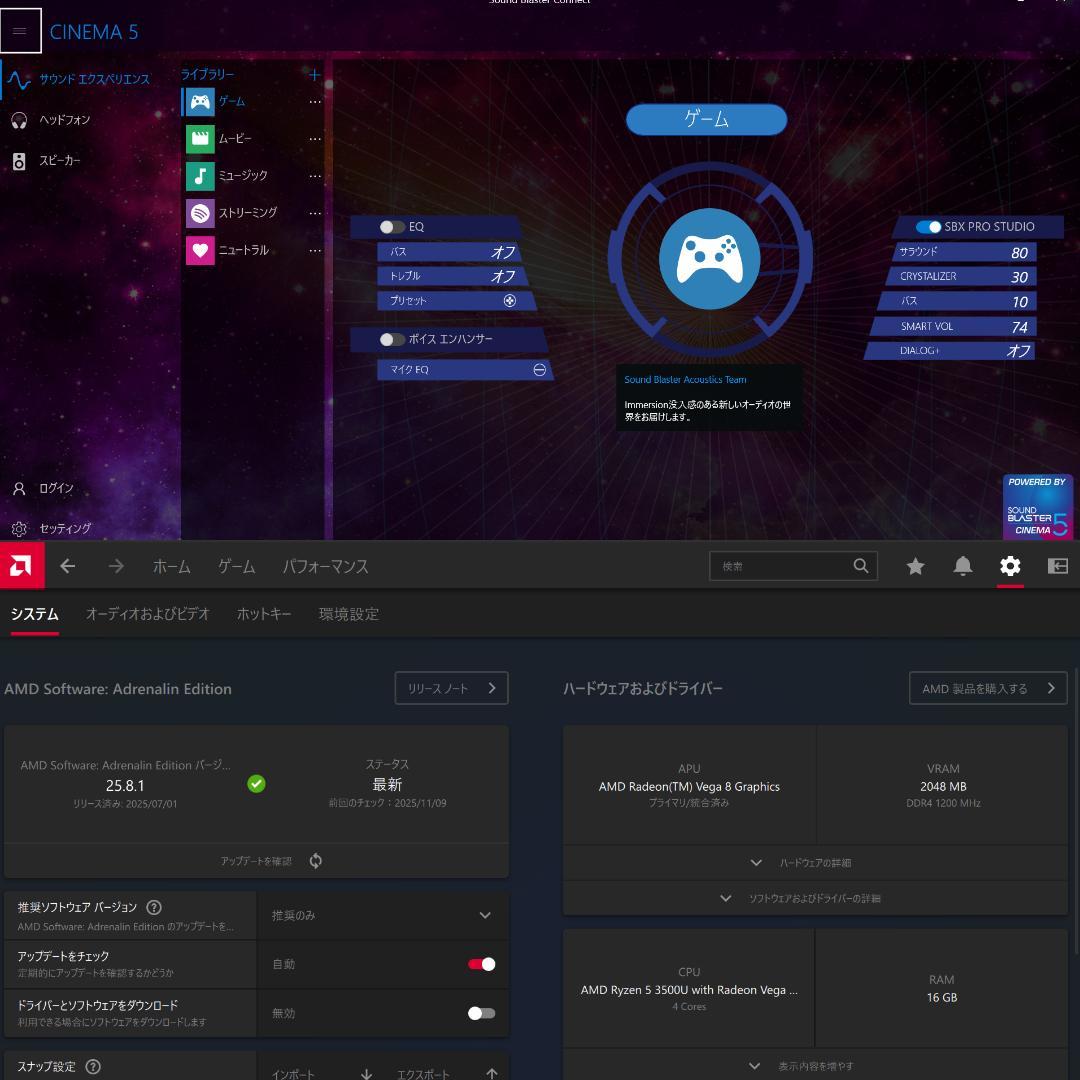1080x1080 pixels.
Task: Open the パフォーマンス menu in AMD header
Action: pos(325,566)
